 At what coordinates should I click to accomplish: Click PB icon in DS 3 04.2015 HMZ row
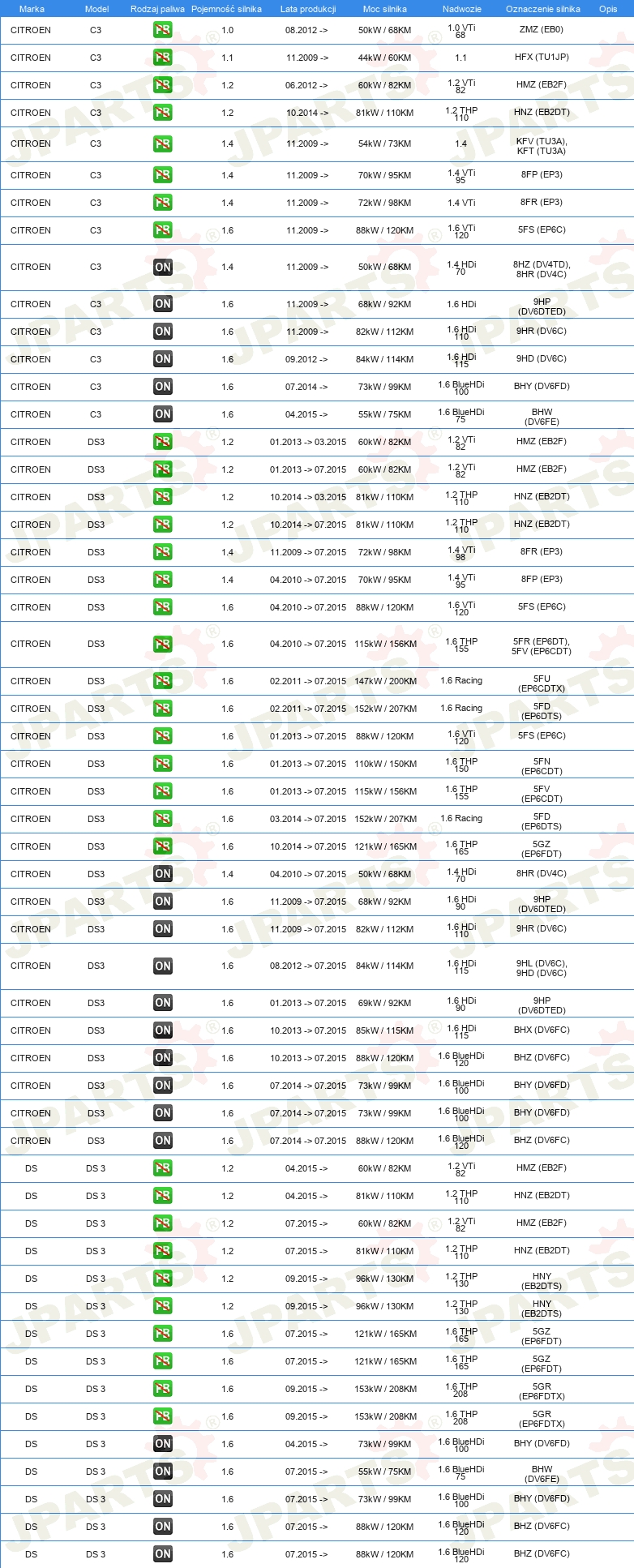pyautogui.click(x=163, y=1168)
